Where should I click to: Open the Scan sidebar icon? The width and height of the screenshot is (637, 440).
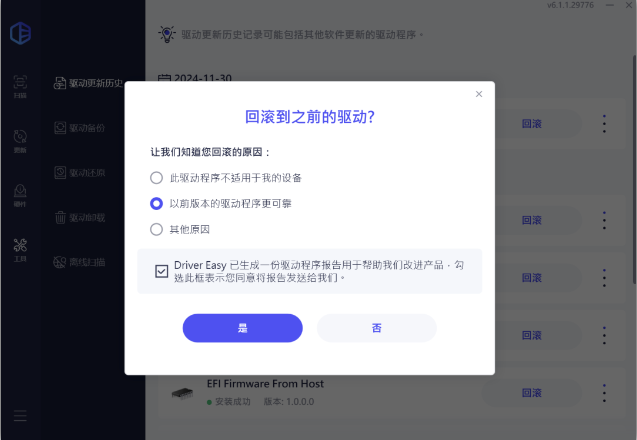click(20, 86)
